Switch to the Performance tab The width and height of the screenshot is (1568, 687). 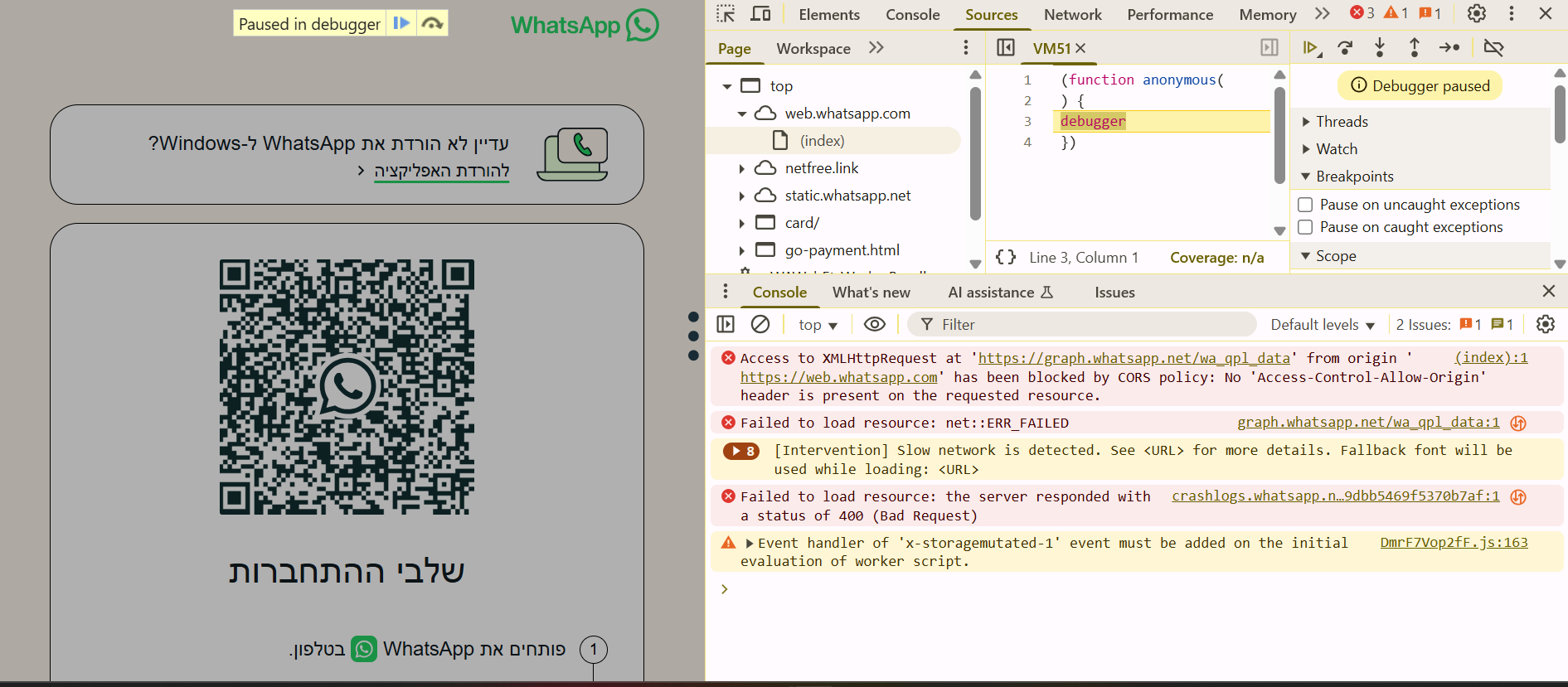pos(1170,14)
